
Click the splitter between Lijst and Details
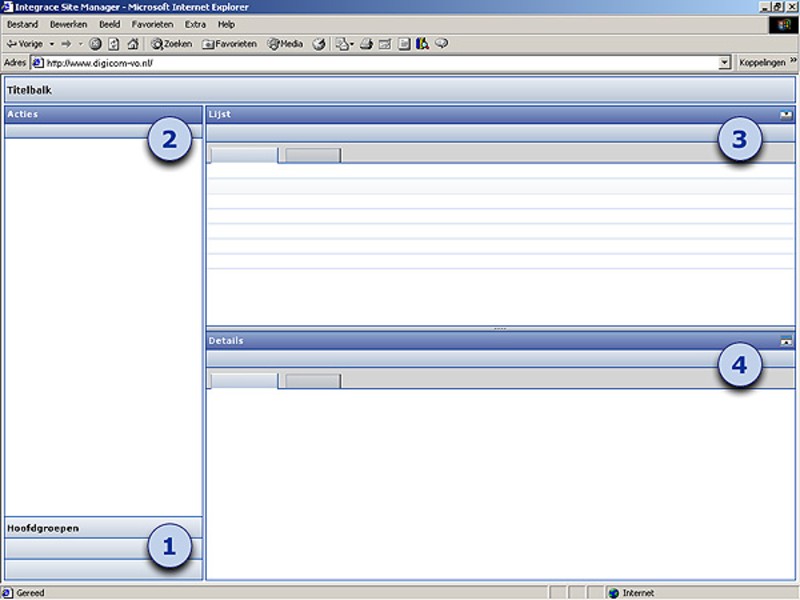(x=500, y=328)
